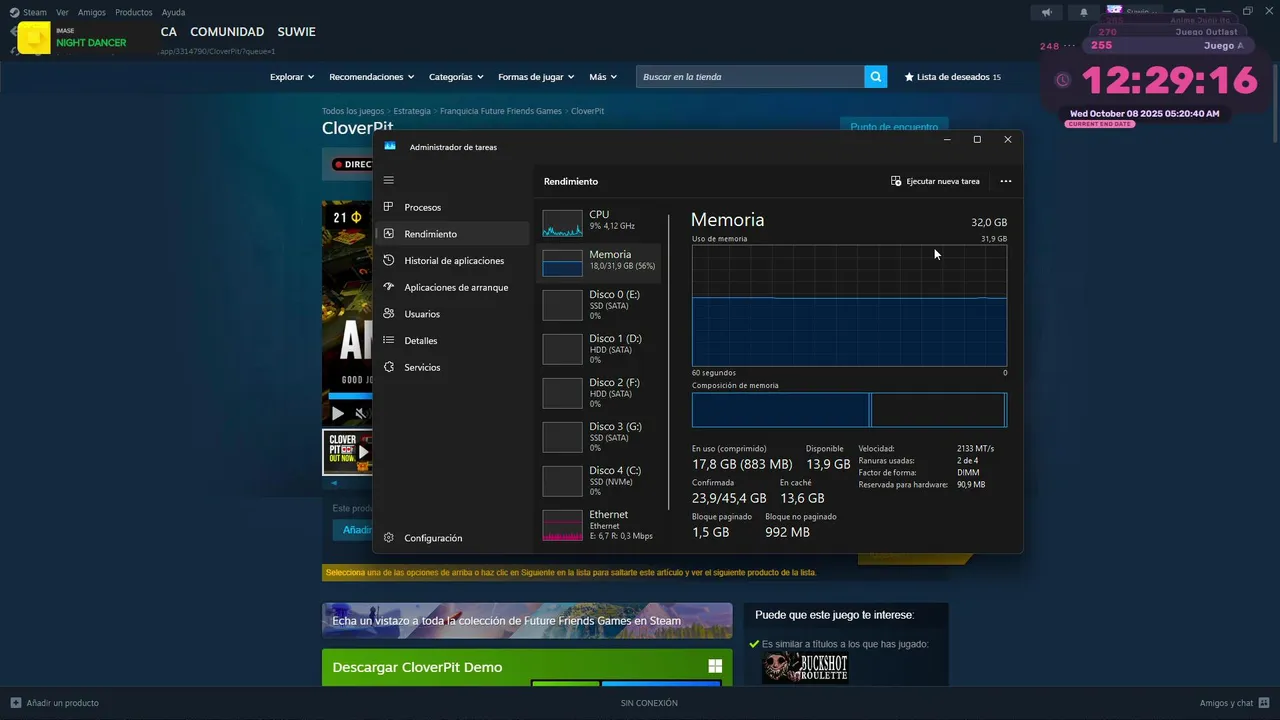This screenshot has width=1280, height=720.
Task: Open the Steam notifications bell
Action: pyautogui.click(x=1084, y=13)
